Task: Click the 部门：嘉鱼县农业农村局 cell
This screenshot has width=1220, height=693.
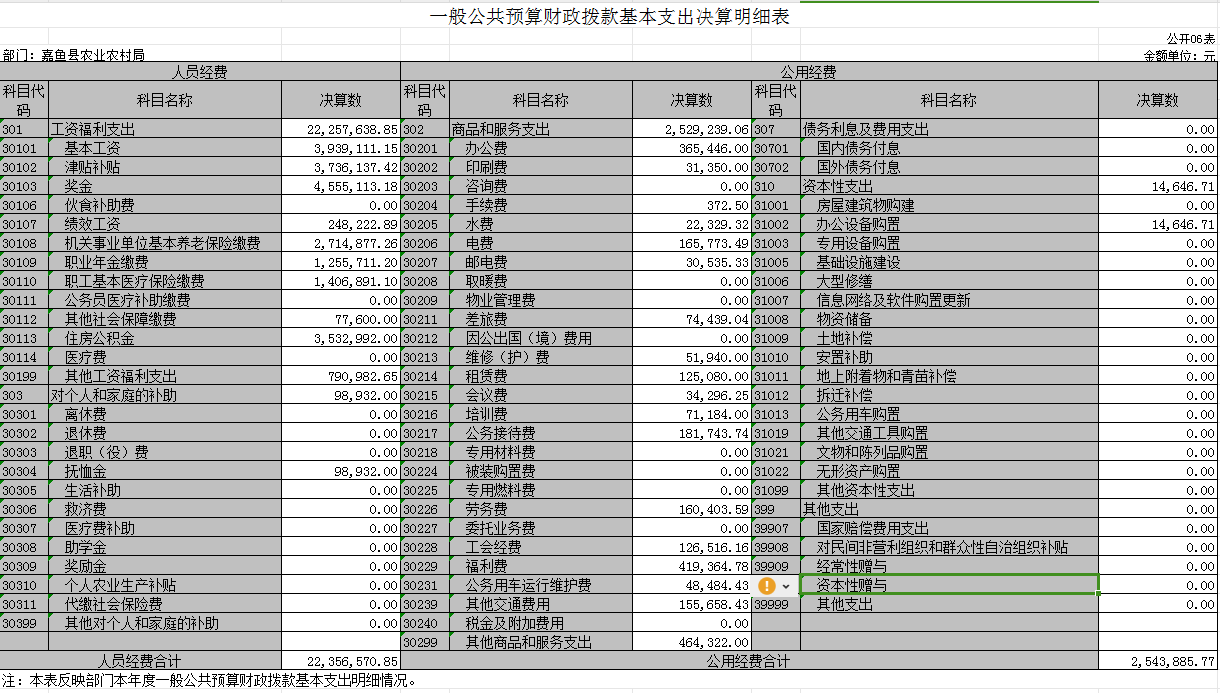Action: pos(74,55)
